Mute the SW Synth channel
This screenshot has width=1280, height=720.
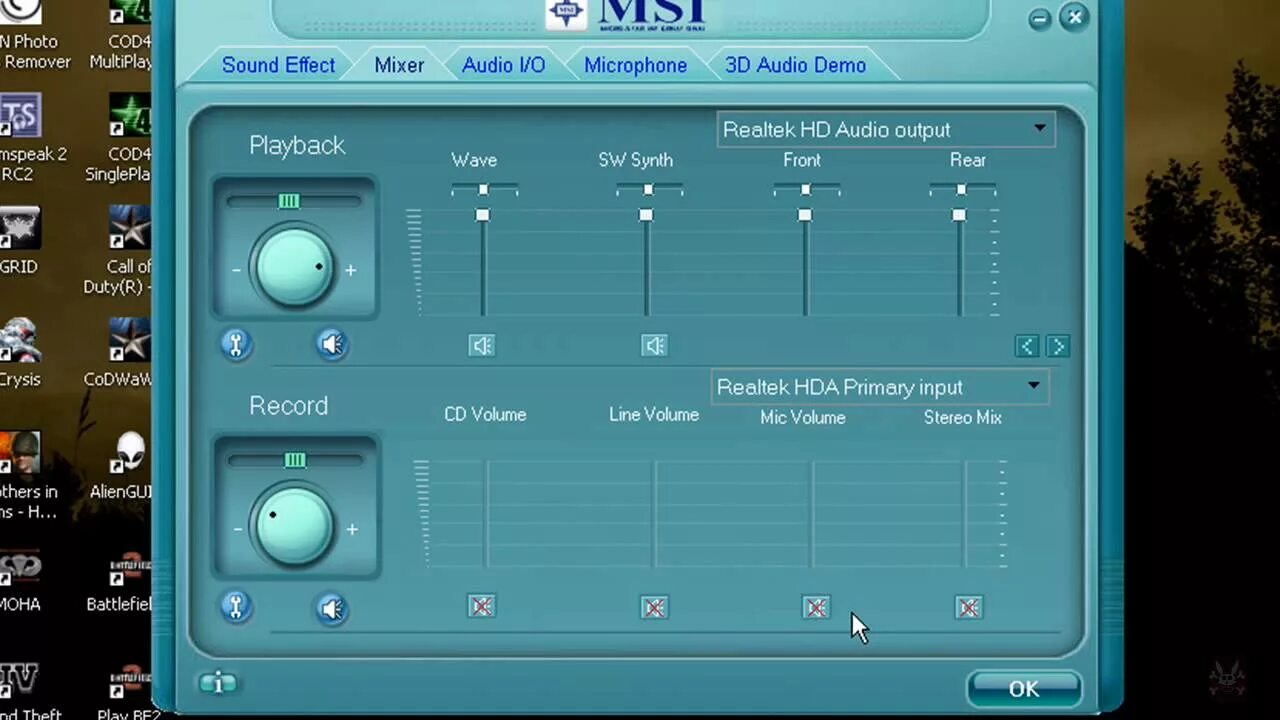654,346
